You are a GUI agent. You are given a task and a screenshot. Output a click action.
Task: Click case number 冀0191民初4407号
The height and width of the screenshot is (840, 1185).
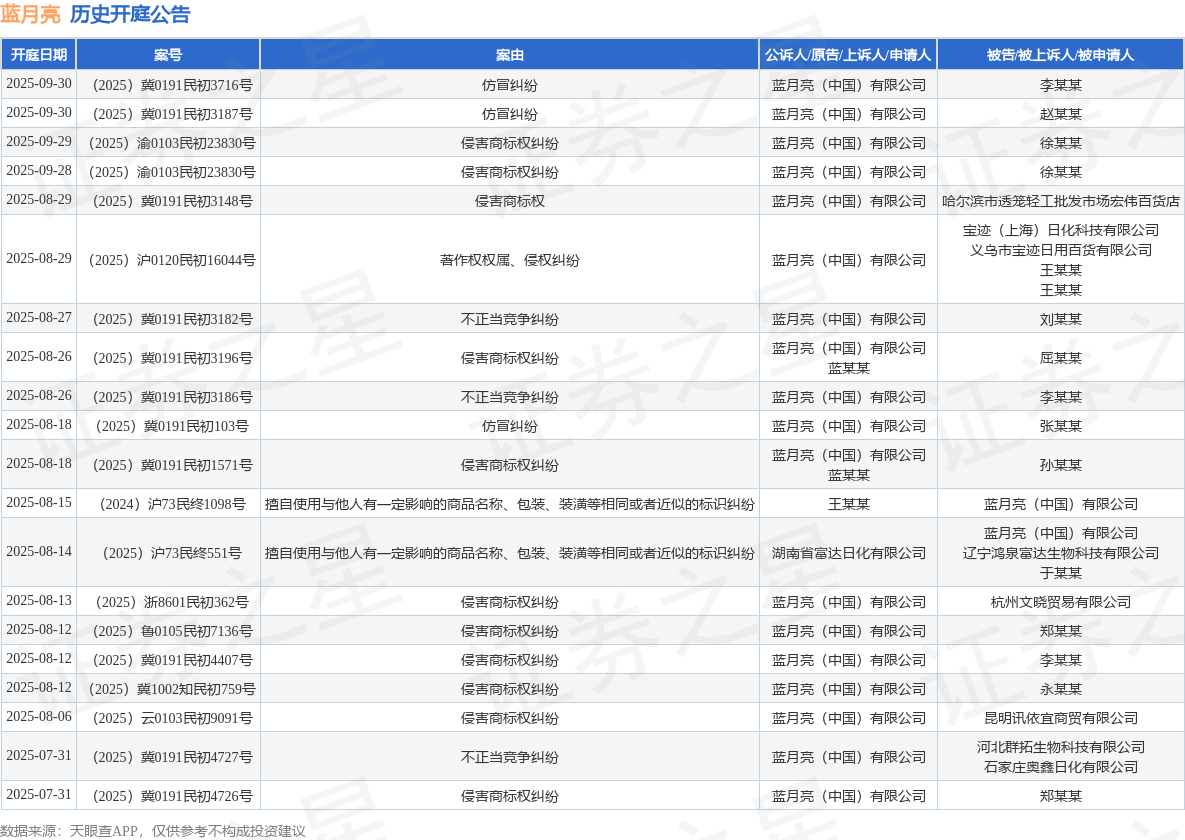[x=172, y=659]
